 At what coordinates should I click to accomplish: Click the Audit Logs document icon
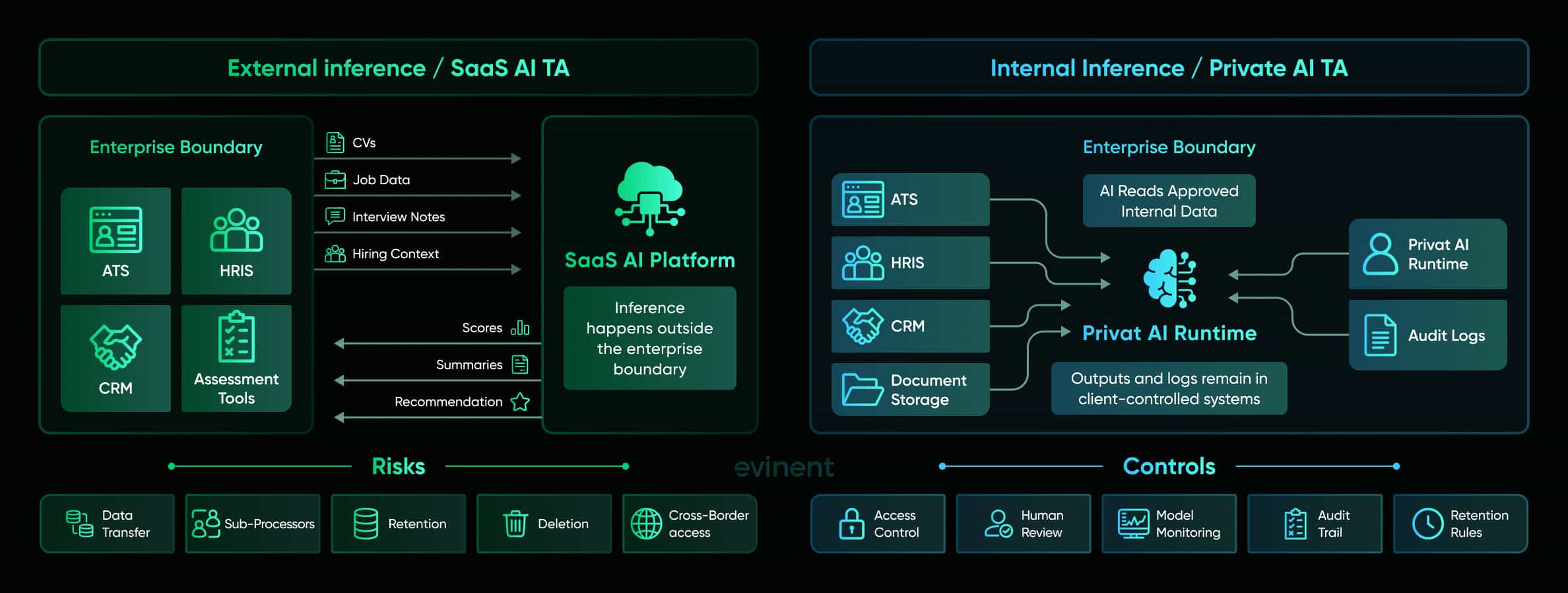click(x=1381, y=335)
